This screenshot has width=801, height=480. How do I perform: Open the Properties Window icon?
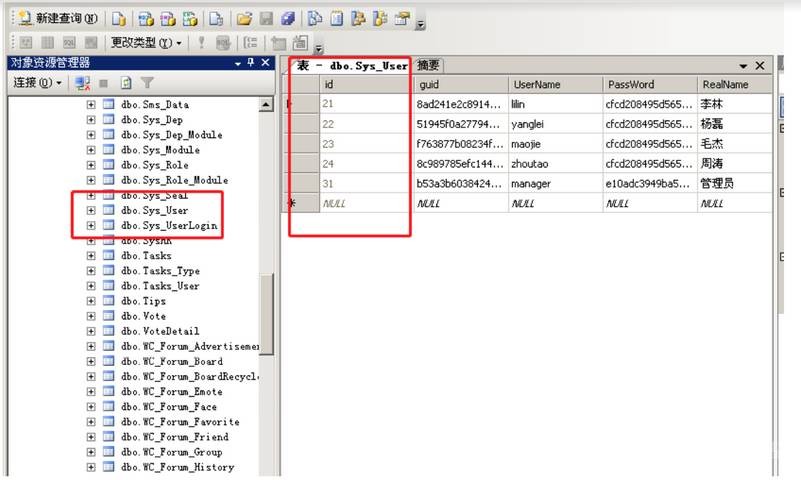pyautogui.click(x=403, y=19)
